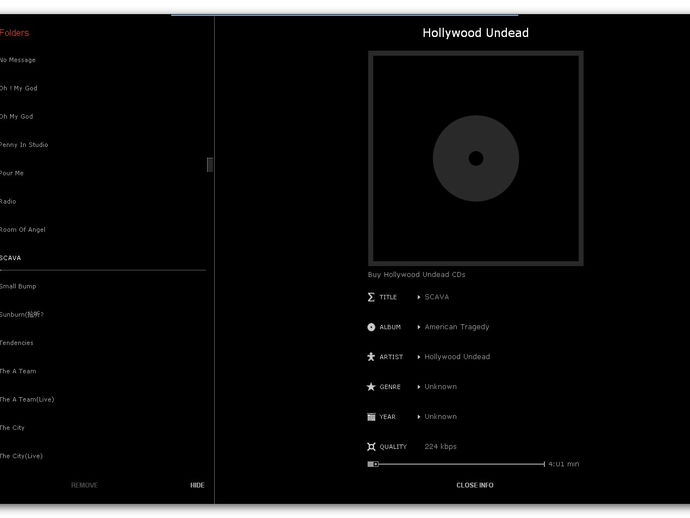Screen dimensions: 690x518
Task: Click the Quality icon
Action: [371, 446]
